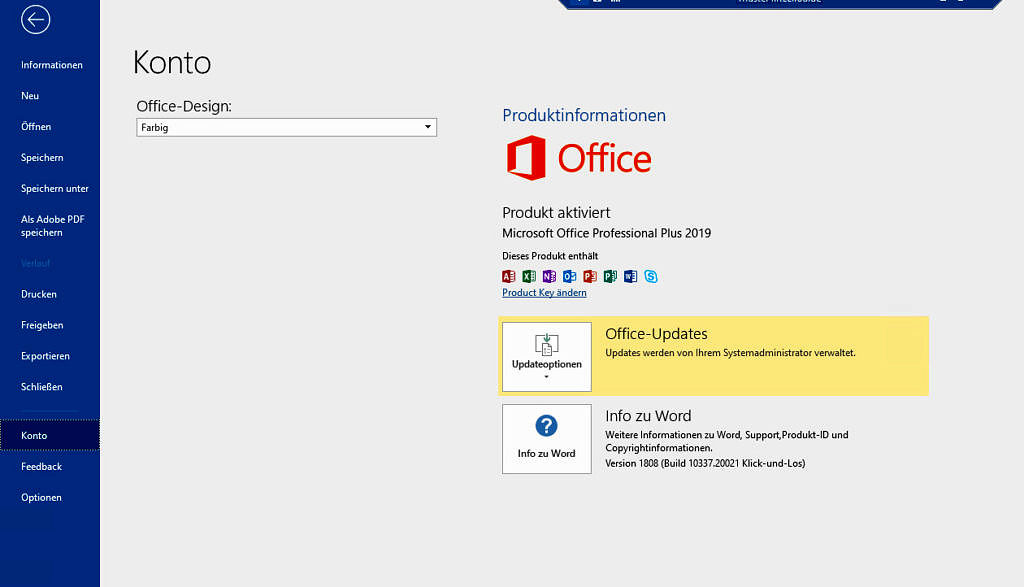Click the Outlook icon in product list
This screenshot has width=1024, height=587.
[x=569, y=276]
